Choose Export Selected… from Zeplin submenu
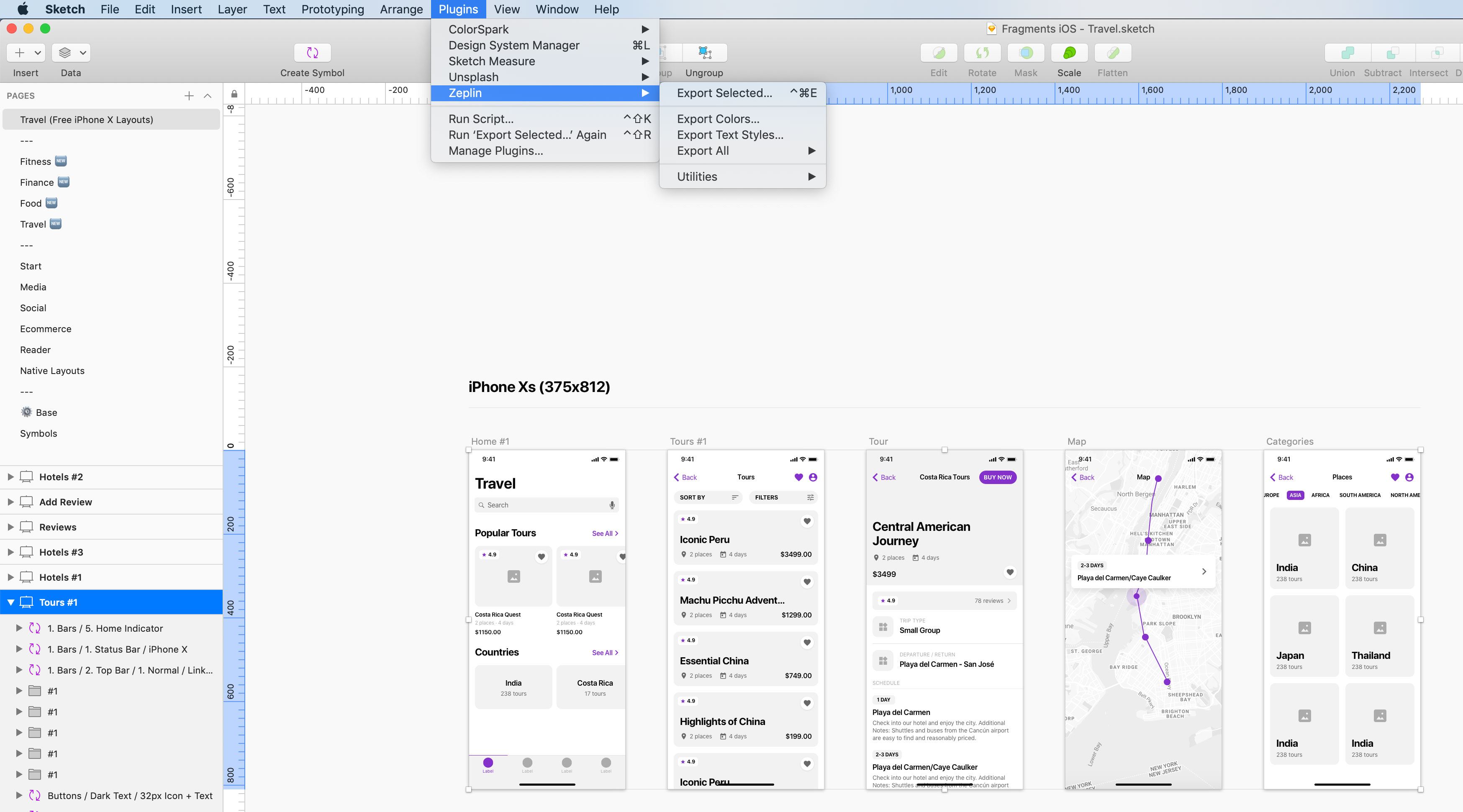The height and width of the screenshot is (812, 1463). (x=724, y=93)
